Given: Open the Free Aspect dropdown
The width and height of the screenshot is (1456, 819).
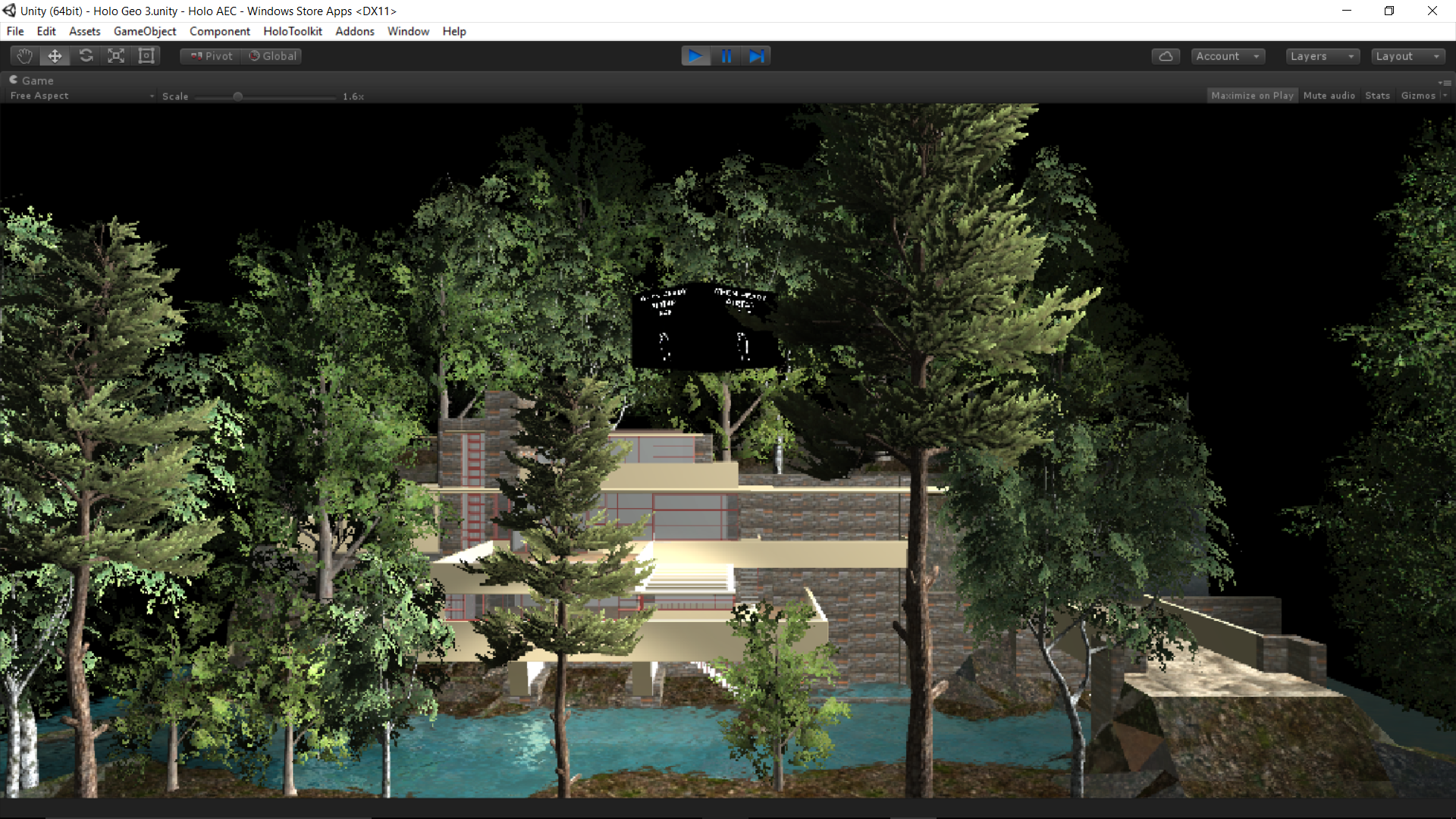Looking at the screenshot, I should coord(82,96).
